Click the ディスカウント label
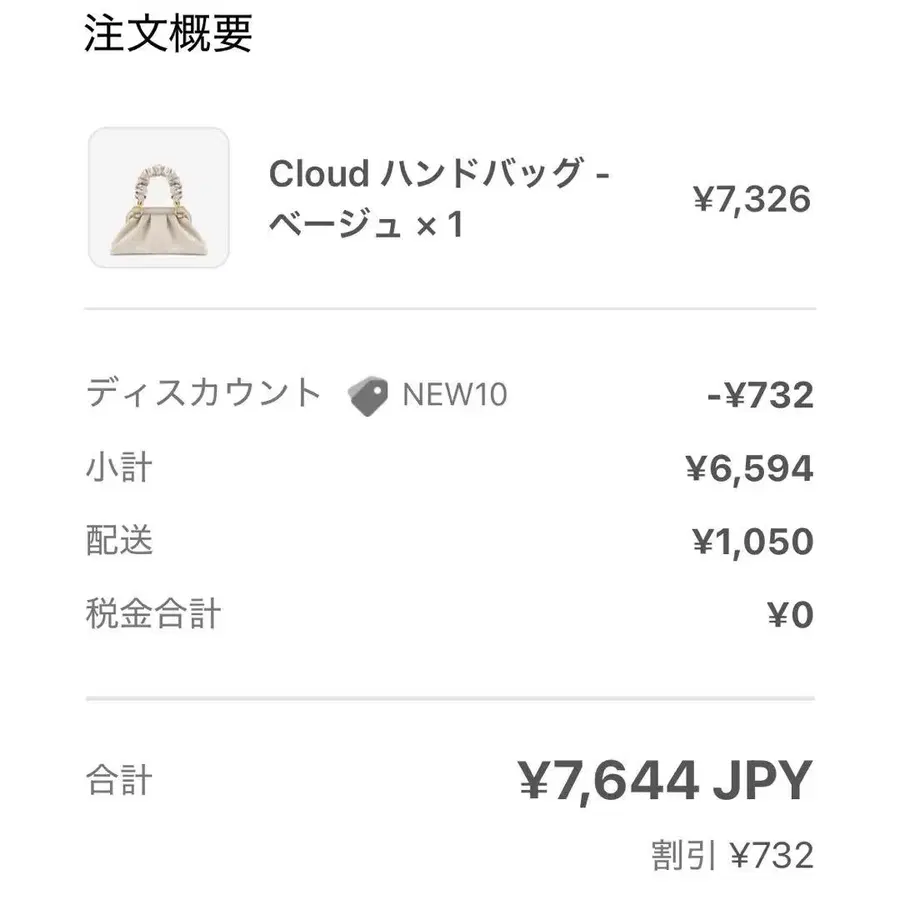The height and width of the screenshot is (900, 900). click(x=203, y=393)
